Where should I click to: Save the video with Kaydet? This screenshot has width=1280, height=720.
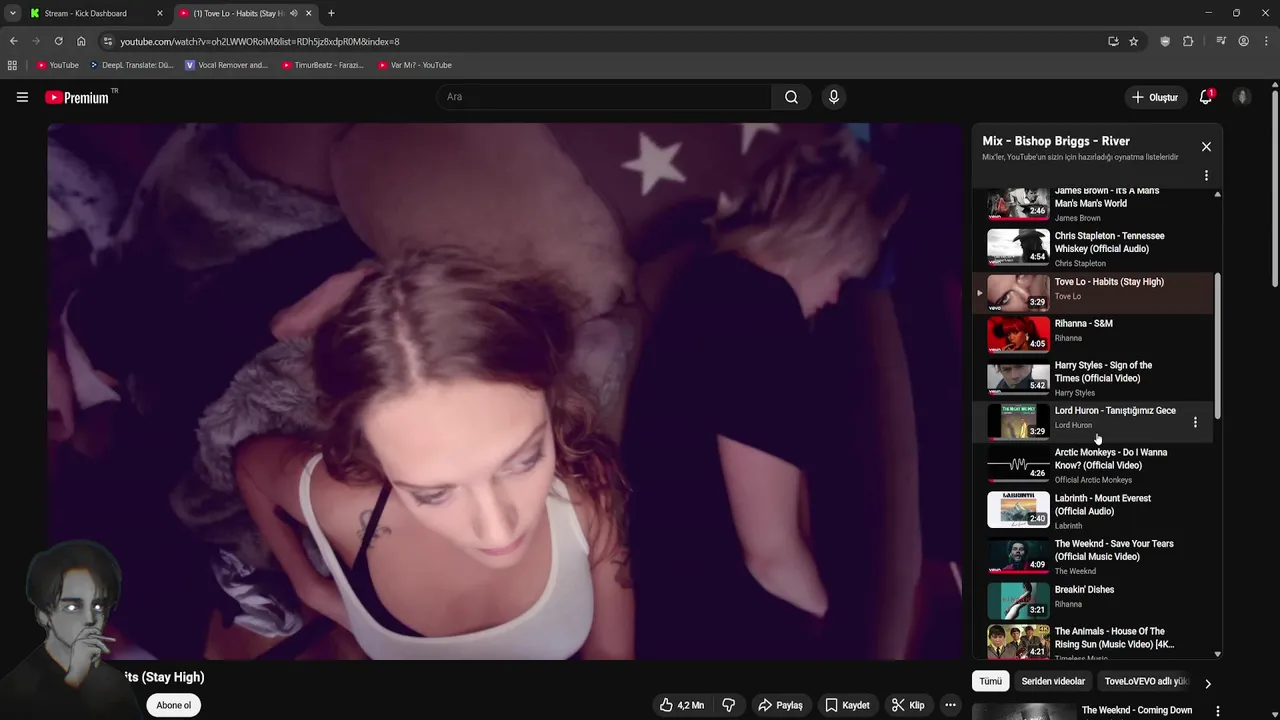pos(847,705)
